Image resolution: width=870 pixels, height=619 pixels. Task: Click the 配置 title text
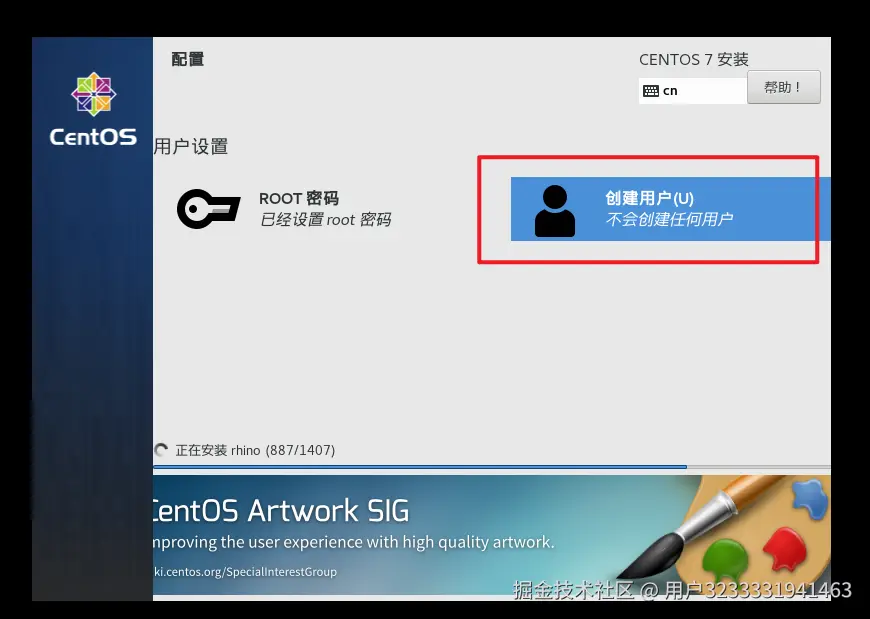tap(188, 59)
